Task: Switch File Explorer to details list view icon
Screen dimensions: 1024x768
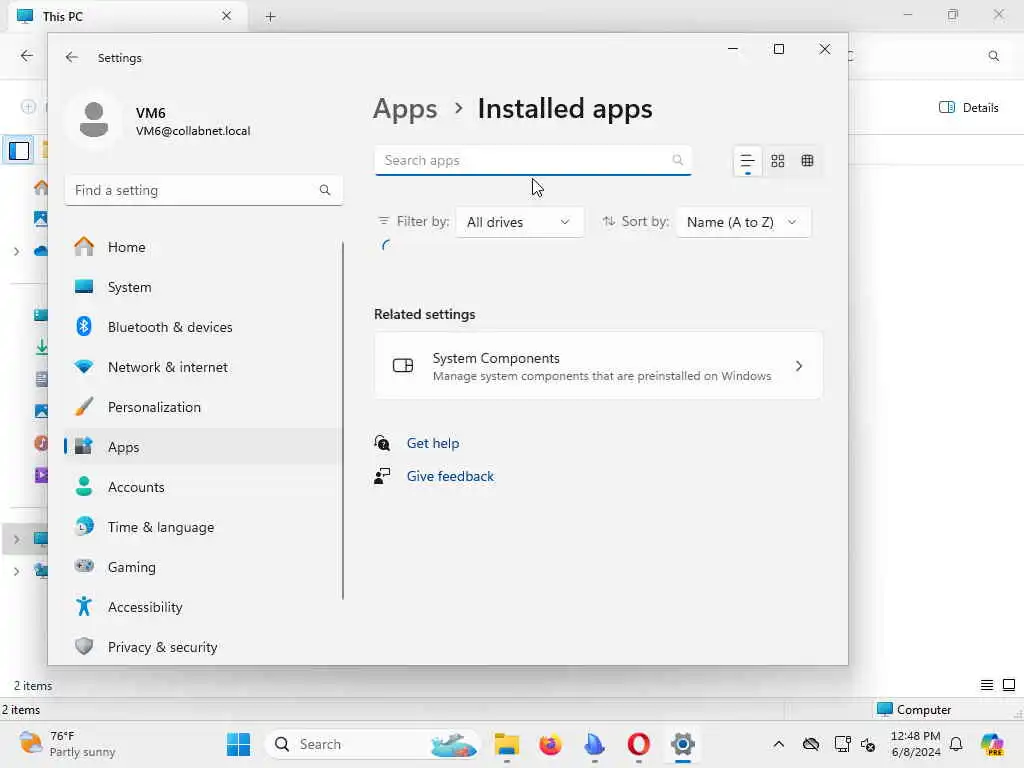Action: click(x=987, y=684)
